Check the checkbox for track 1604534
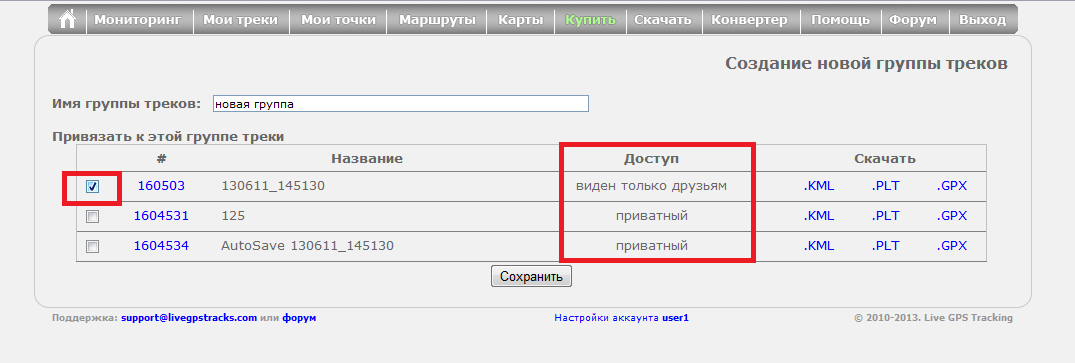The height and width of the screenshot is (363, 1075). coord(93,246)
